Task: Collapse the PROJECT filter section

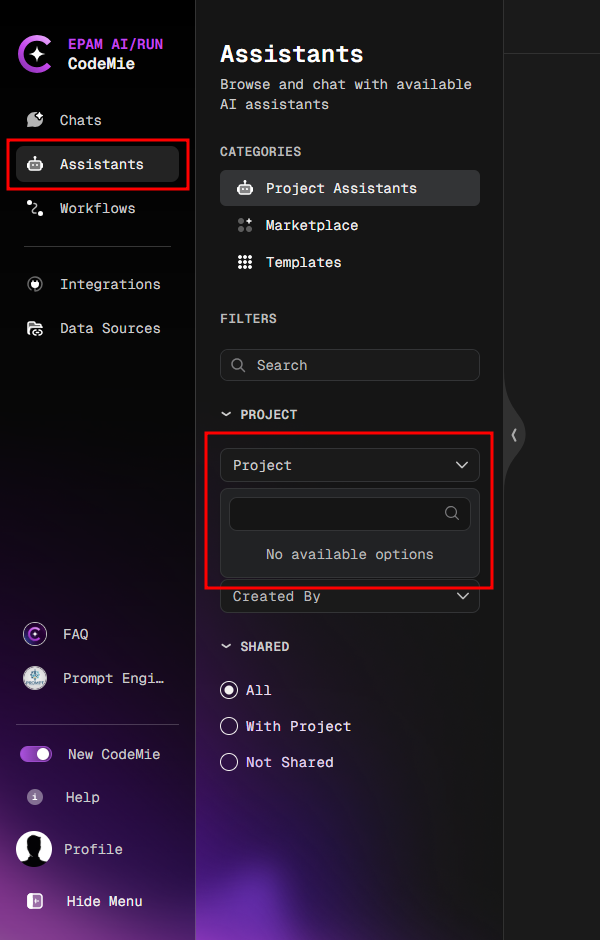Action: tap(226, 414)
